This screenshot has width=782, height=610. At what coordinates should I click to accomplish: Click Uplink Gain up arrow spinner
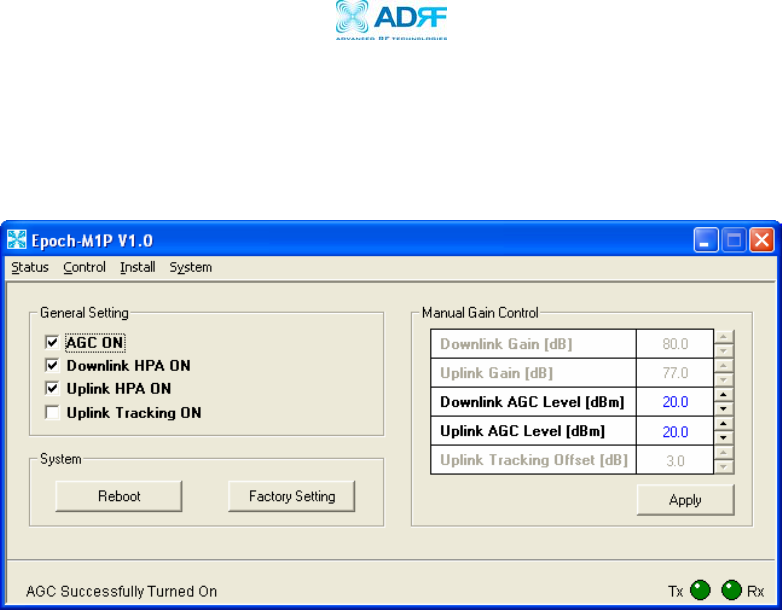tap(724, 365)
